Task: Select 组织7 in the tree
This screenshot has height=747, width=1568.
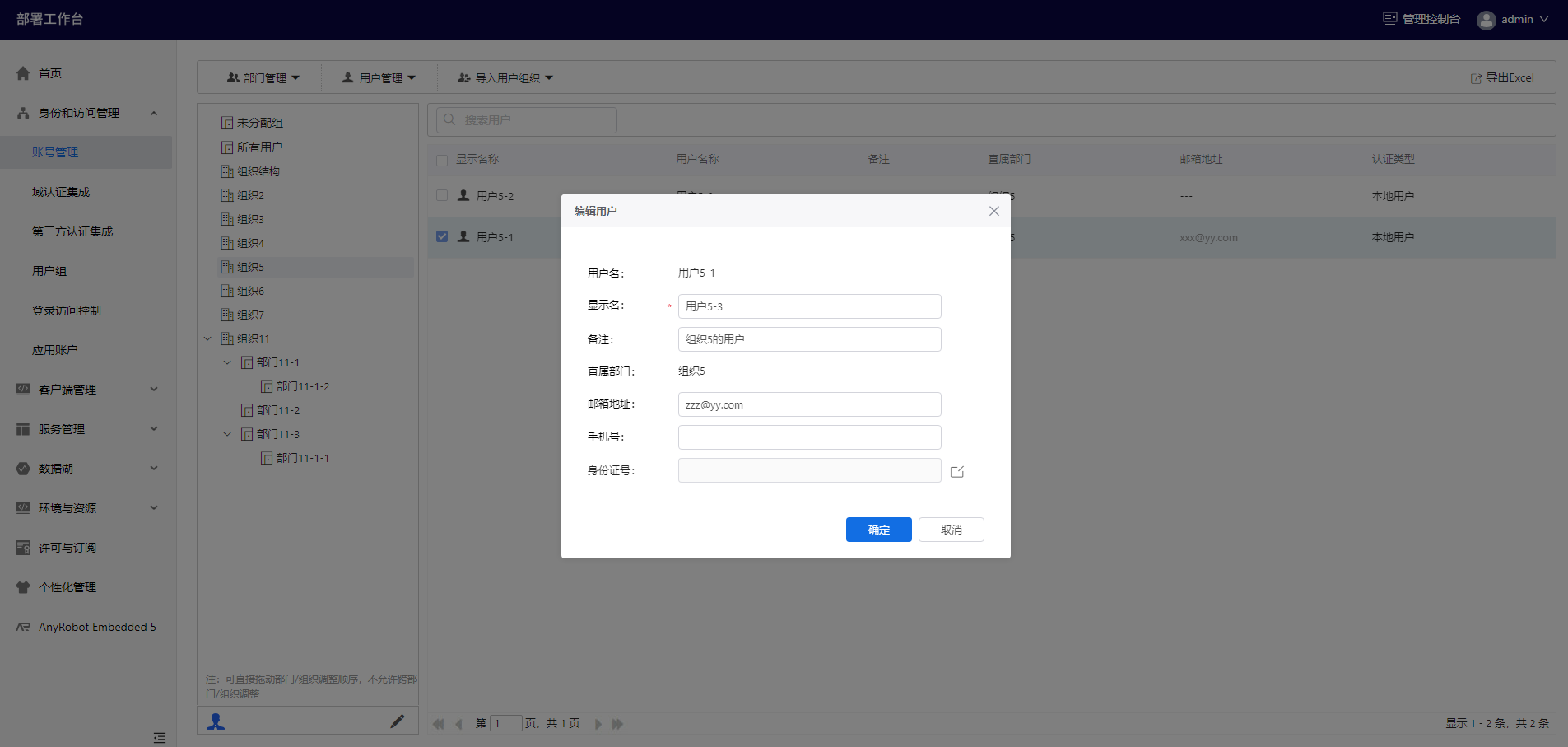Action: (250, 315)
